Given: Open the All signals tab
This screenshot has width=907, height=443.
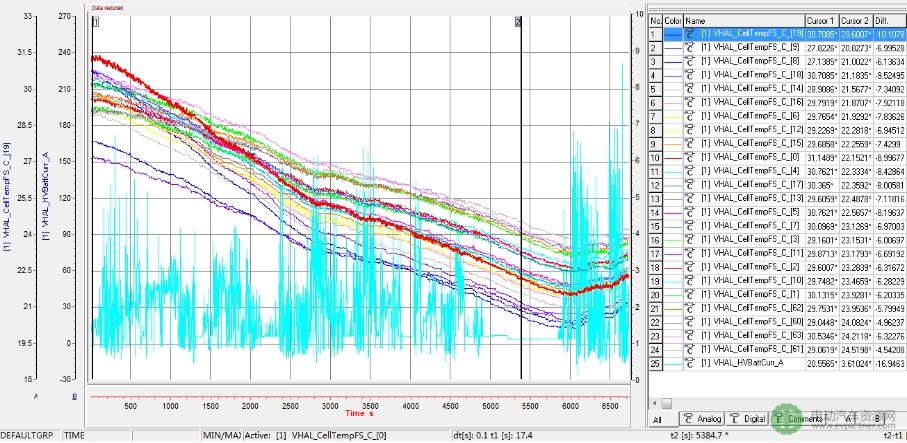Looking at the screenshot, I should [x=657, y=418].
